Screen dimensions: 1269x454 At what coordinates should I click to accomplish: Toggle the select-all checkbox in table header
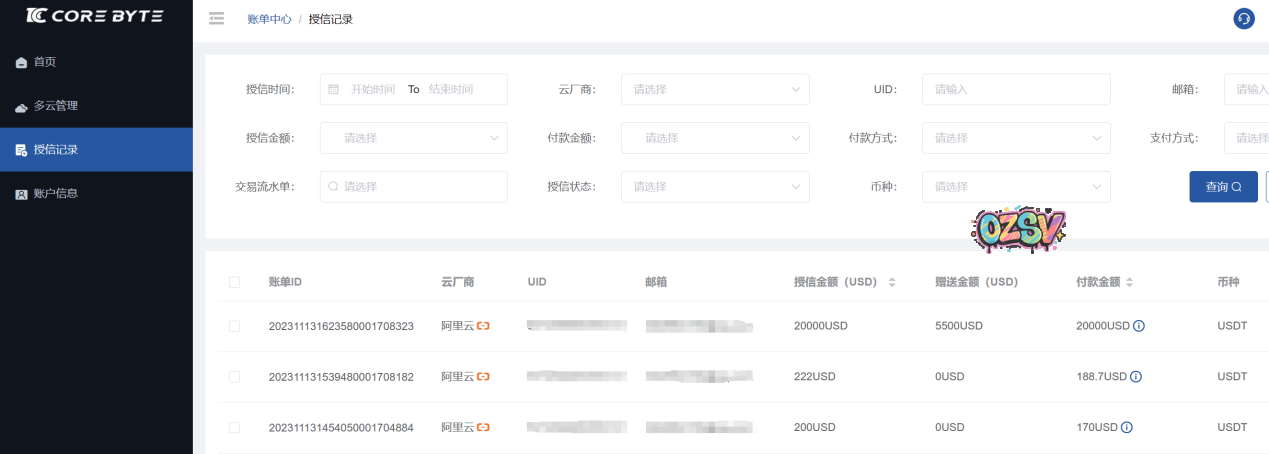[x=234, y=283]
